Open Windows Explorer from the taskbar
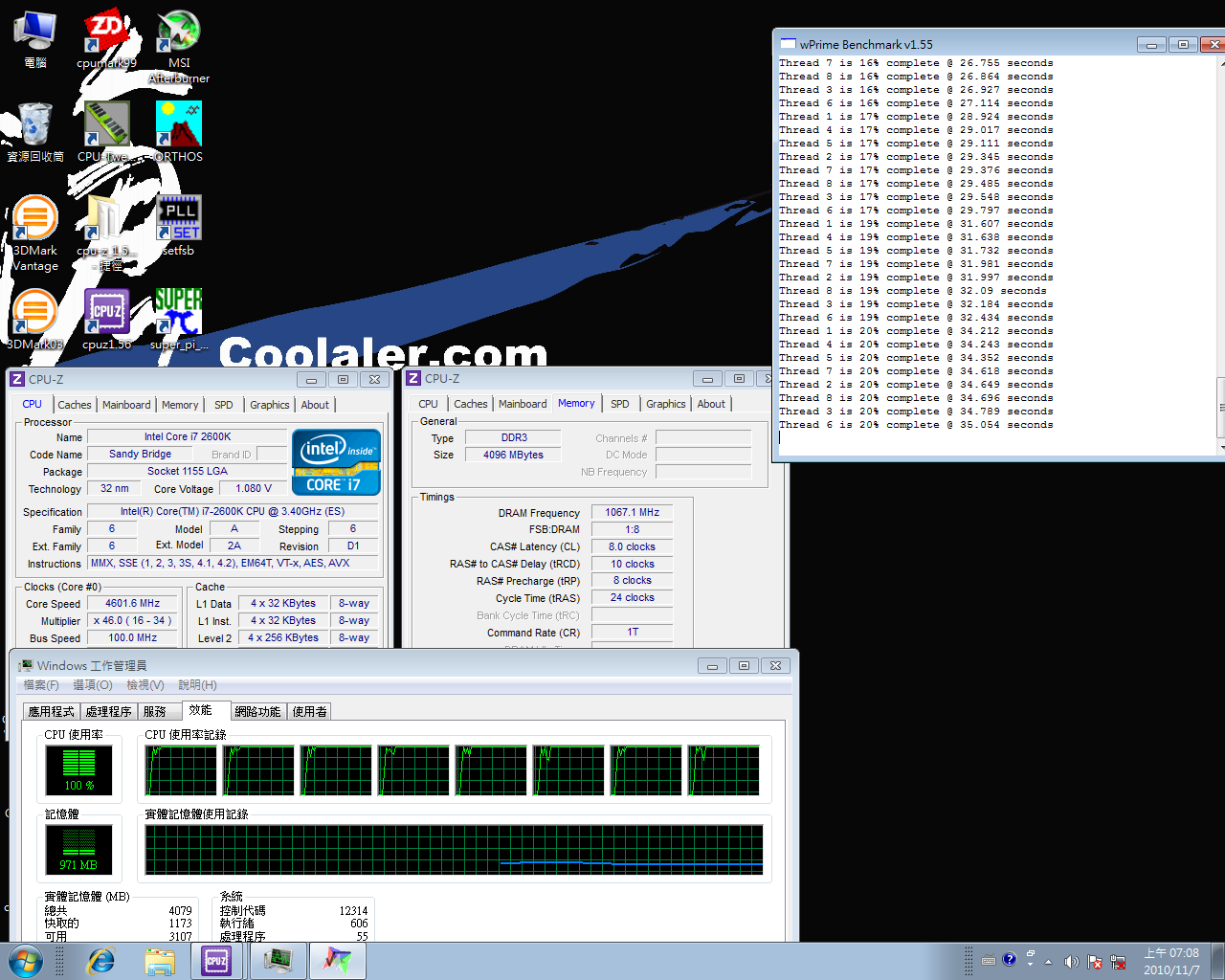 point(160,961)
